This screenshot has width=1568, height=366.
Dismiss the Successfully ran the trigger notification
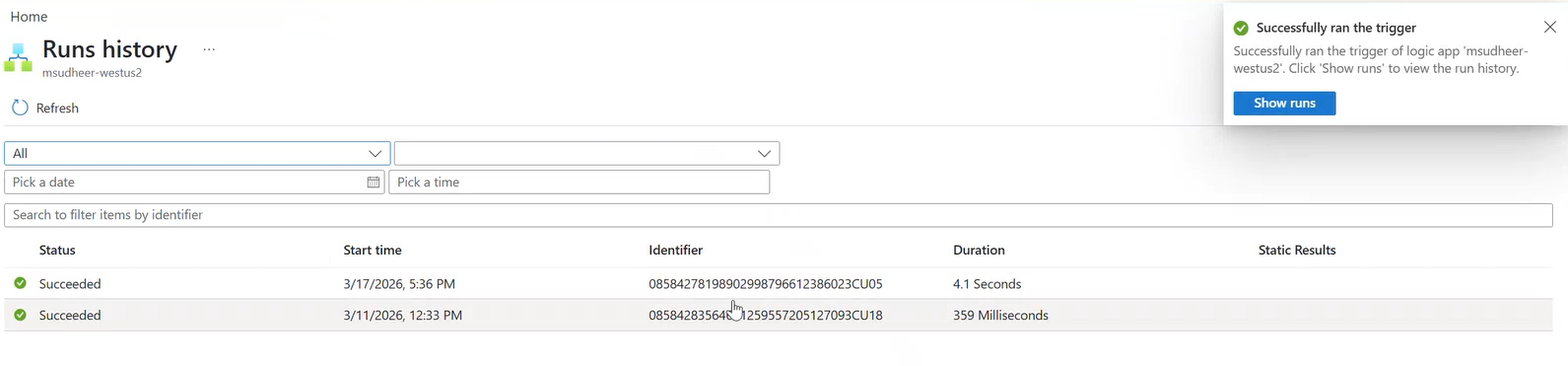[x=1549, y=28]
